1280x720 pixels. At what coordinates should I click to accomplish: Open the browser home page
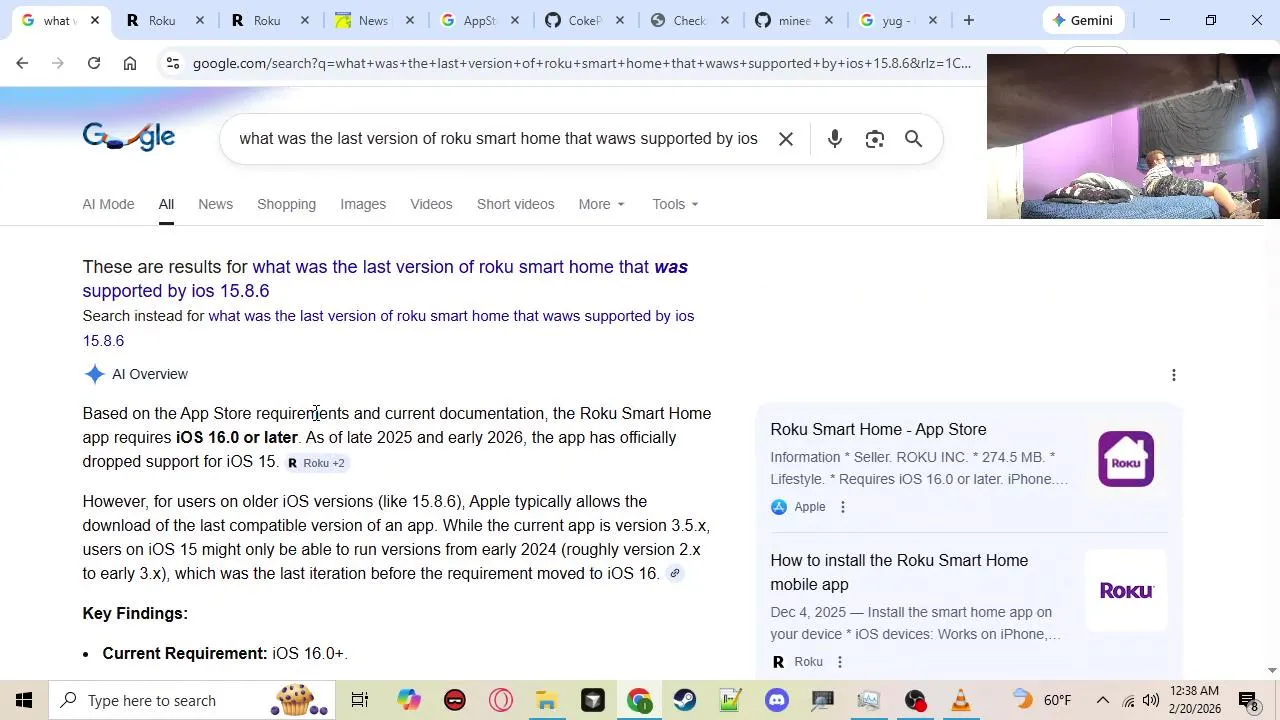click(x=130, y=63)
